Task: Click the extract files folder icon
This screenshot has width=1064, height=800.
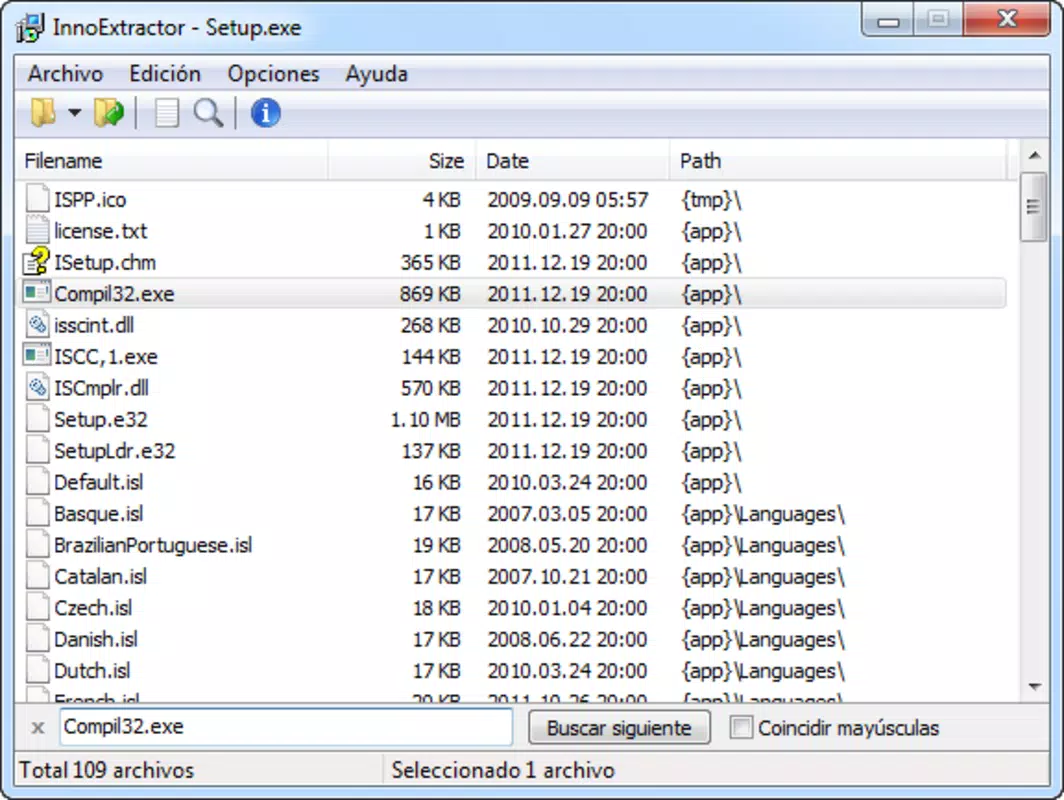Action: pyautogui.click(x=109, y=113)
